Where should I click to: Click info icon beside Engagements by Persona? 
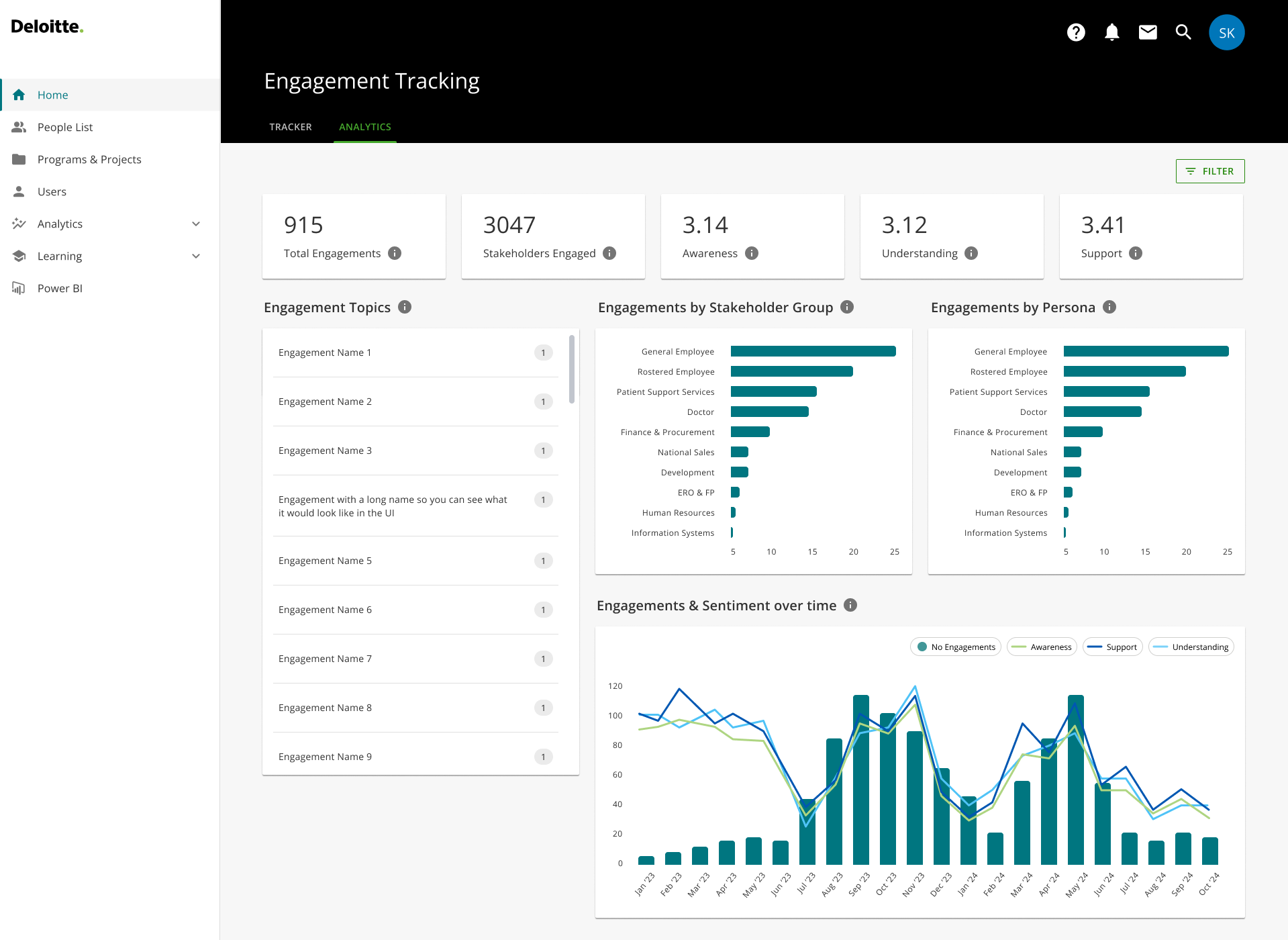(1109, 307)
